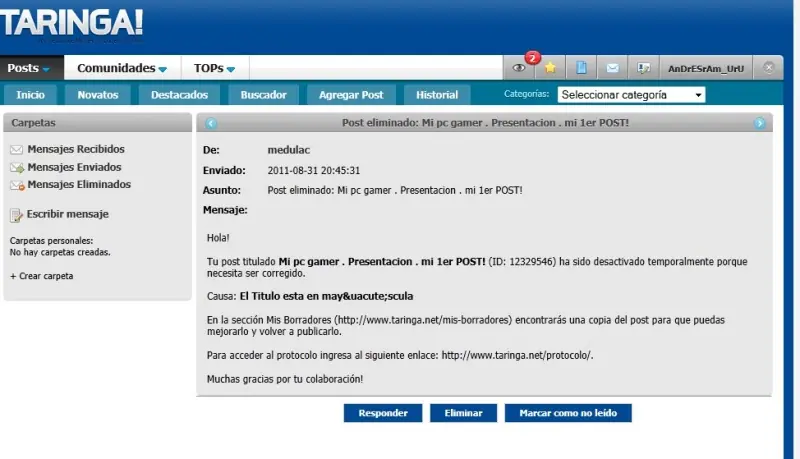800x459 pixels.
Task: Open the AnDrEsrAm_UrU username menu
Action: (706, 68)
